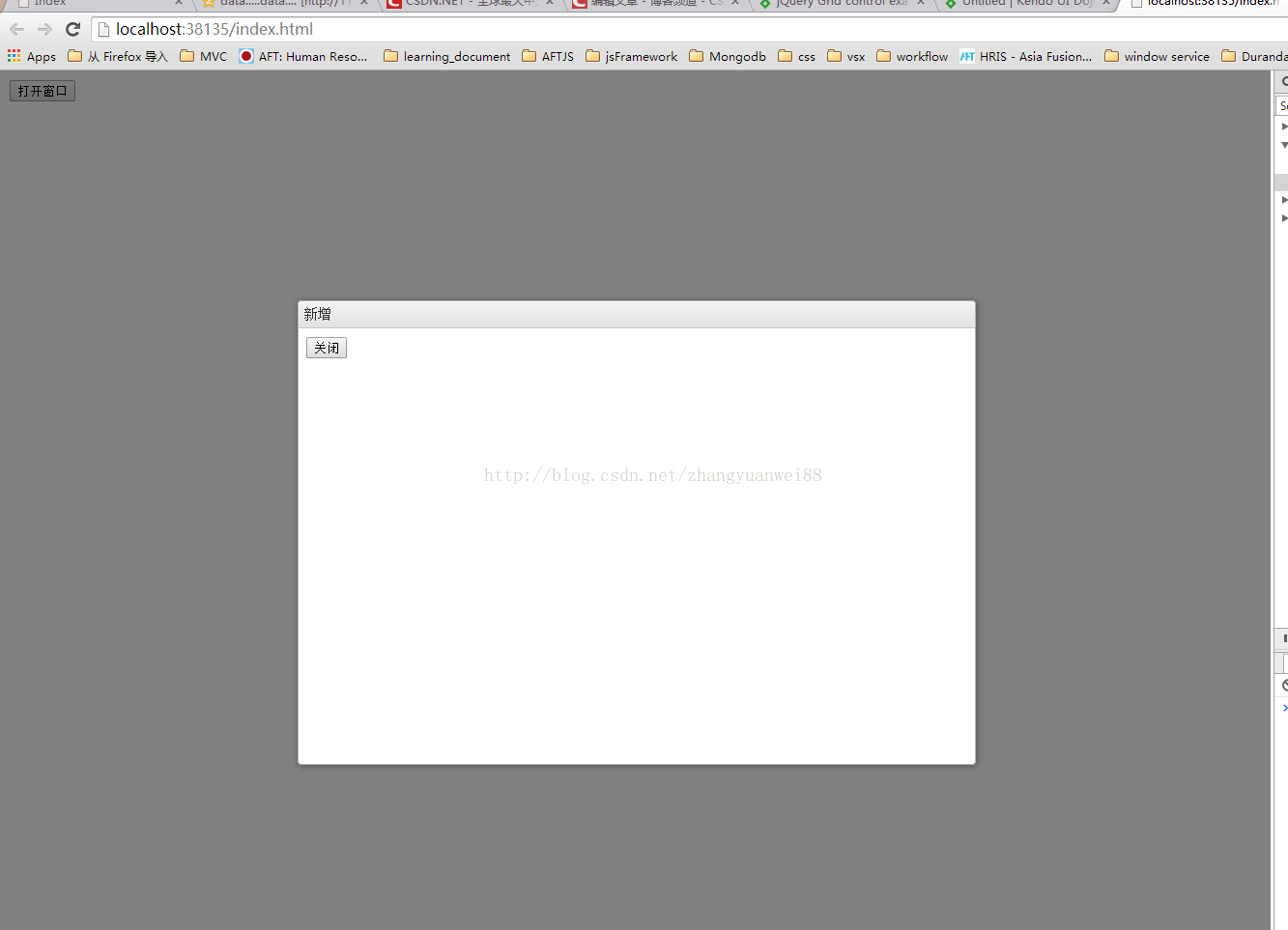1288x930 pixels.
Task: Open the window service bookmark folder
Action: pyautogui.click(x=1157, y=56)
